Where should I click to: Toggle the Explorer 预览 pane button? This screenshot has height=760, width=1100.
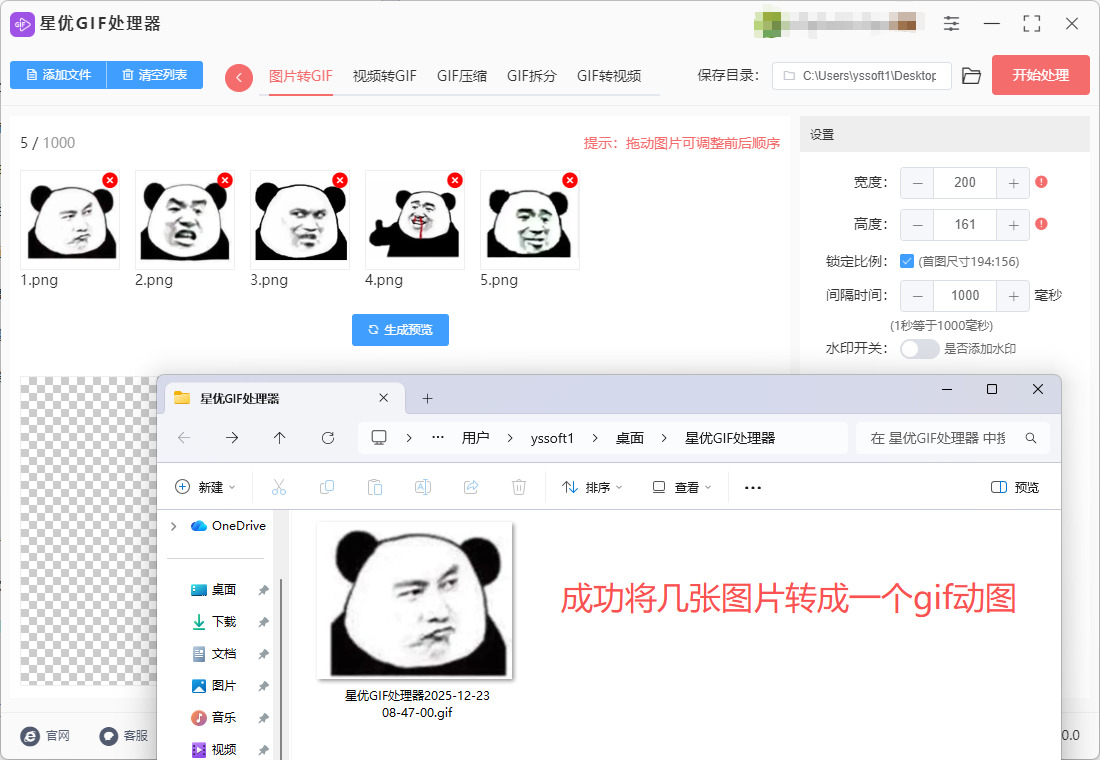(x=1014, y=487)
